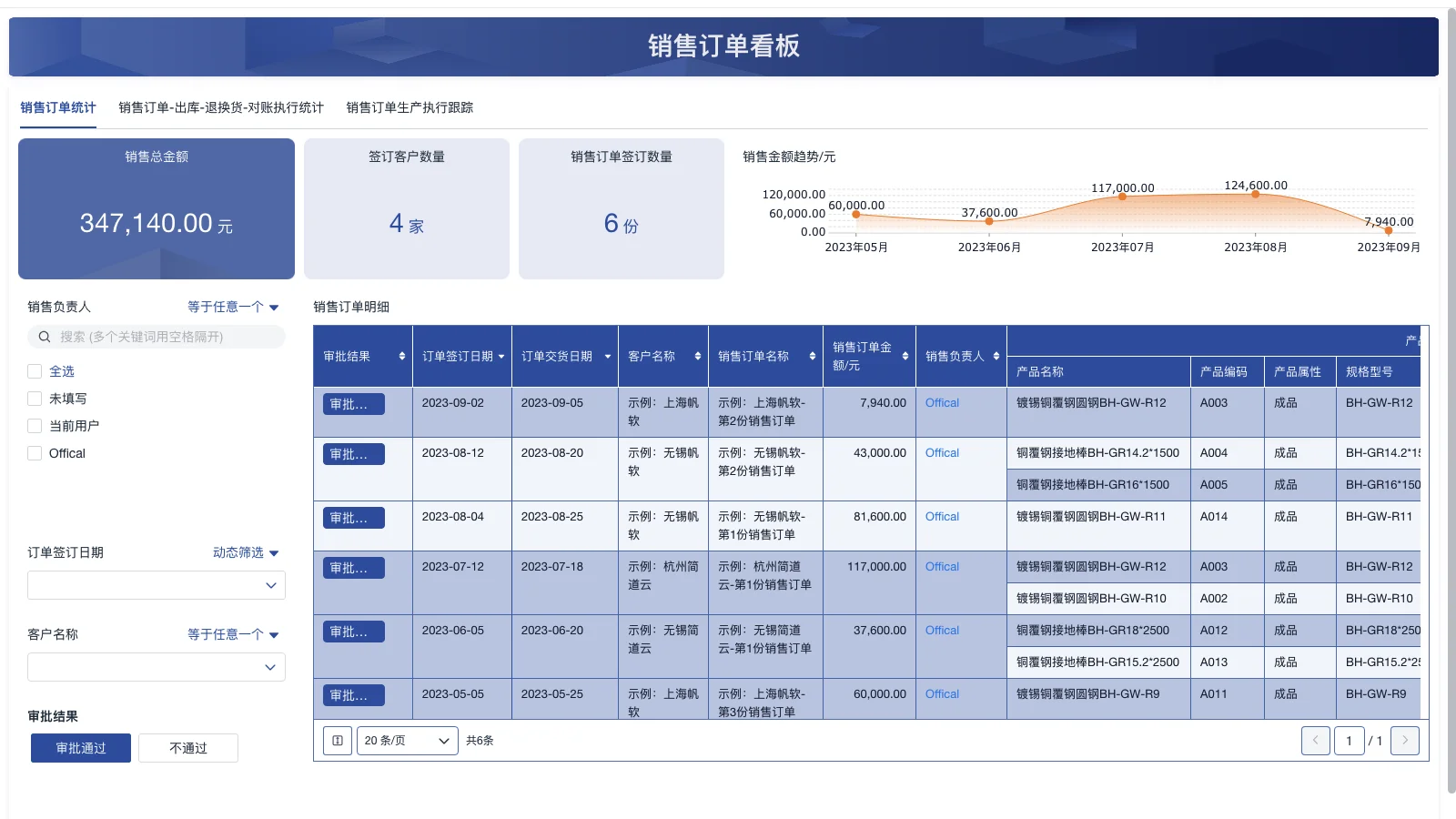Sort by 销售订单金额/元 column
Screen dimensions: 1456x819
point(905,357)
